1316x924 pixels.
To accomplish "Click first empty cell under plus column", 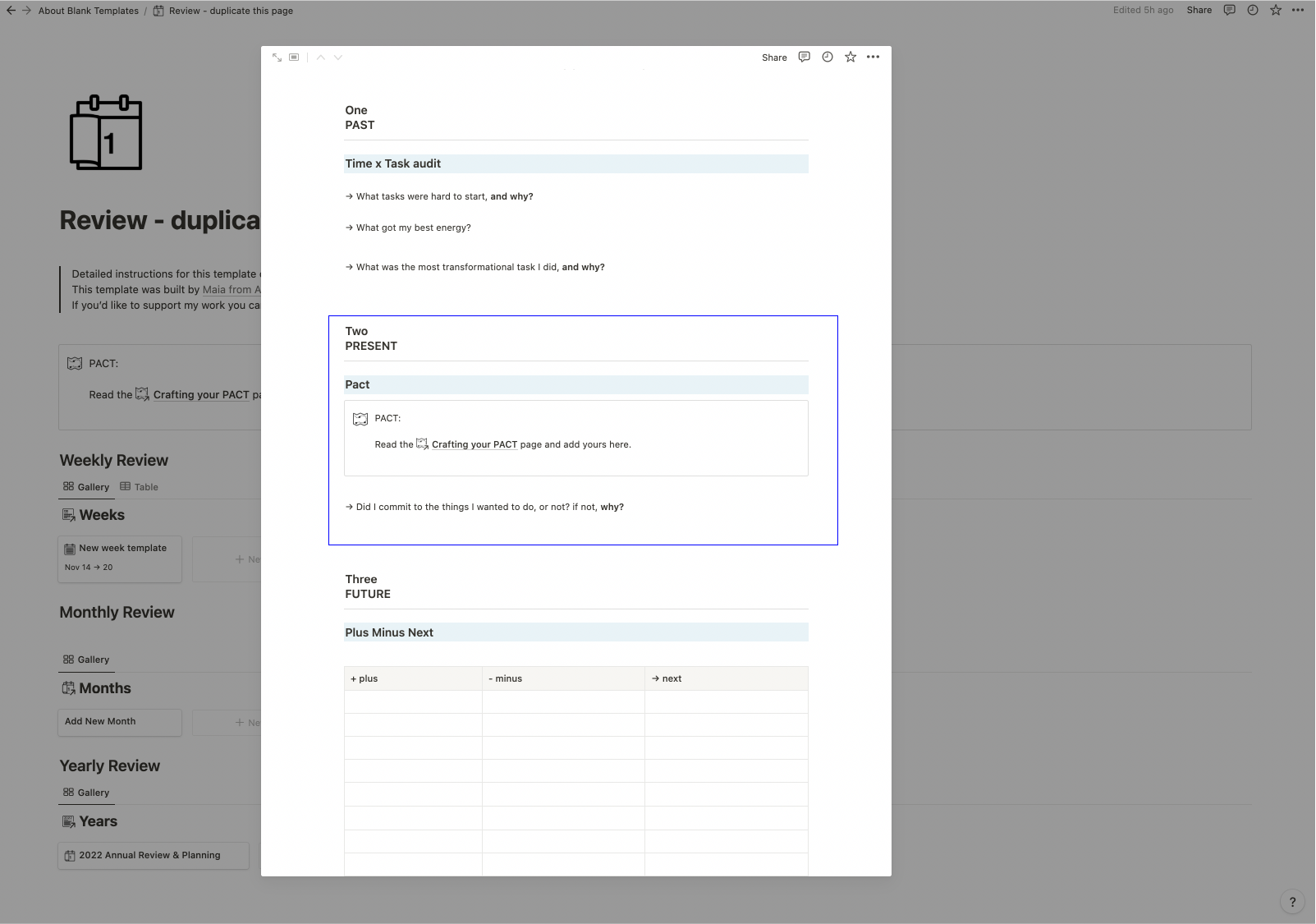I will (413, 701).
